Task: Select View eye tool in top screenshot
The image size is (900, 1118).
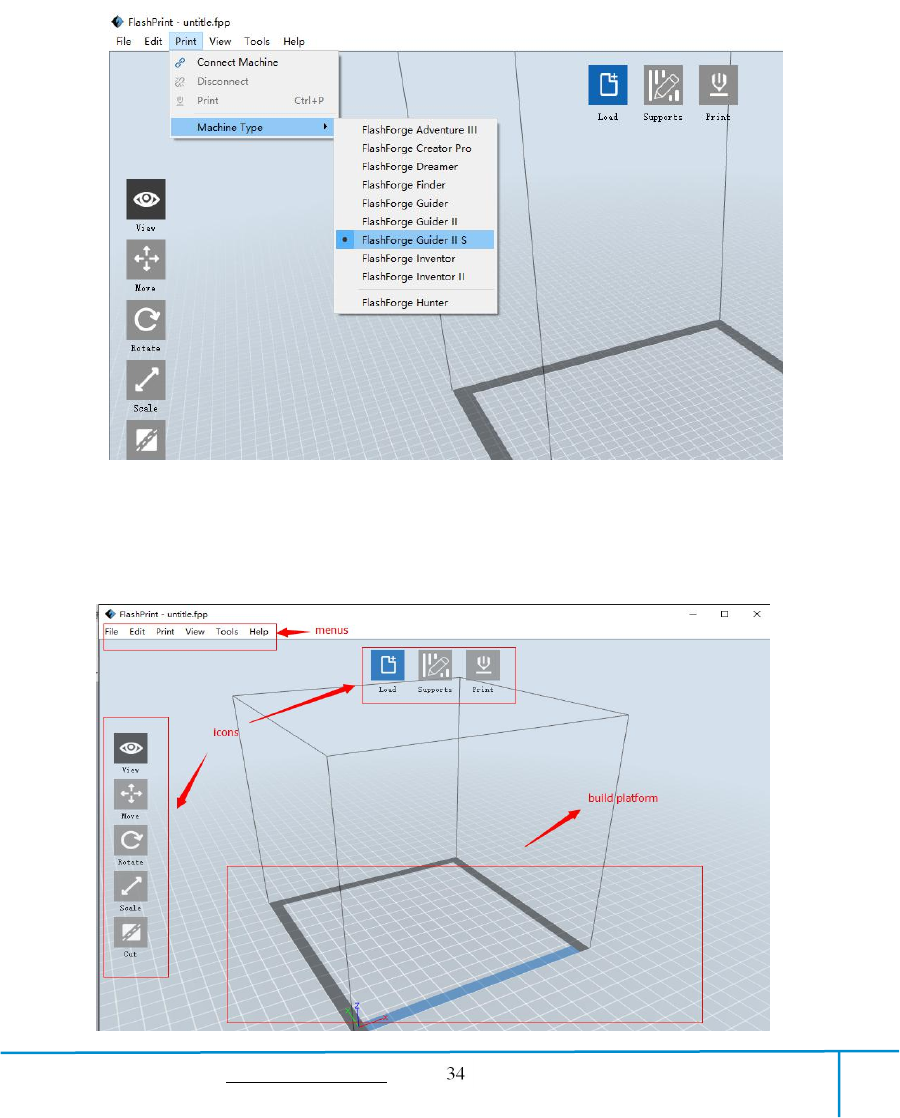Action: 146,199
